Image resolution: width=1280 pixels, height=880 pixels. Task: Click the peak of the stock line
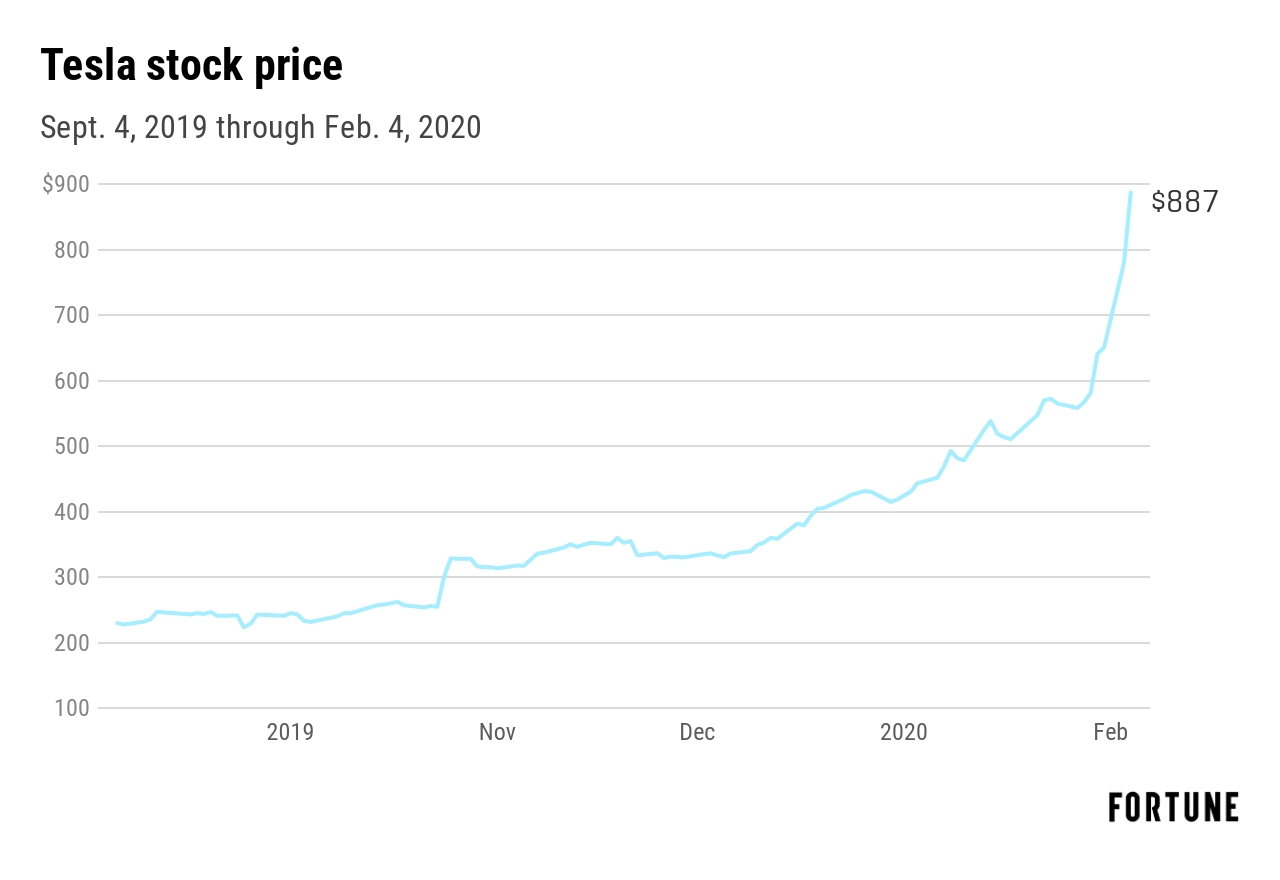(x=1131, y=192)
